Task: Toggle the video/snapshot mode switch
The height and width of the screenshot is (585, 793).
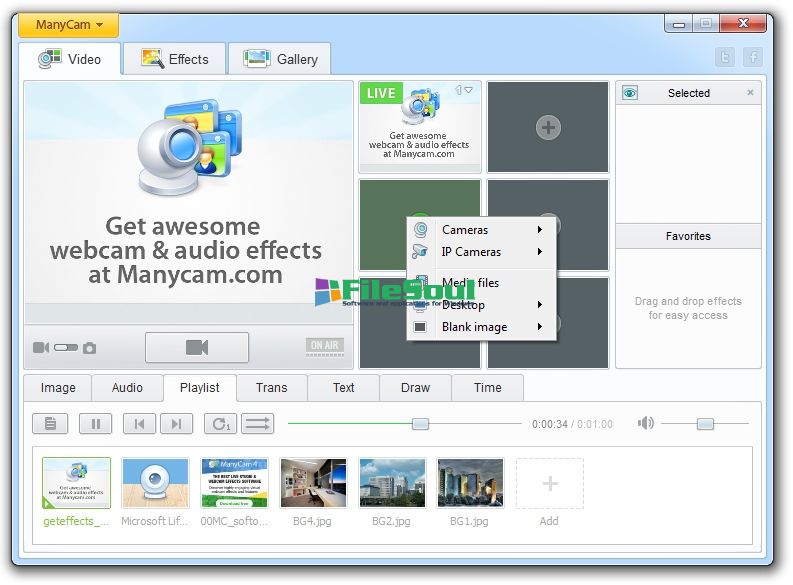Action: pyautogui.click(x=66, y=348)
